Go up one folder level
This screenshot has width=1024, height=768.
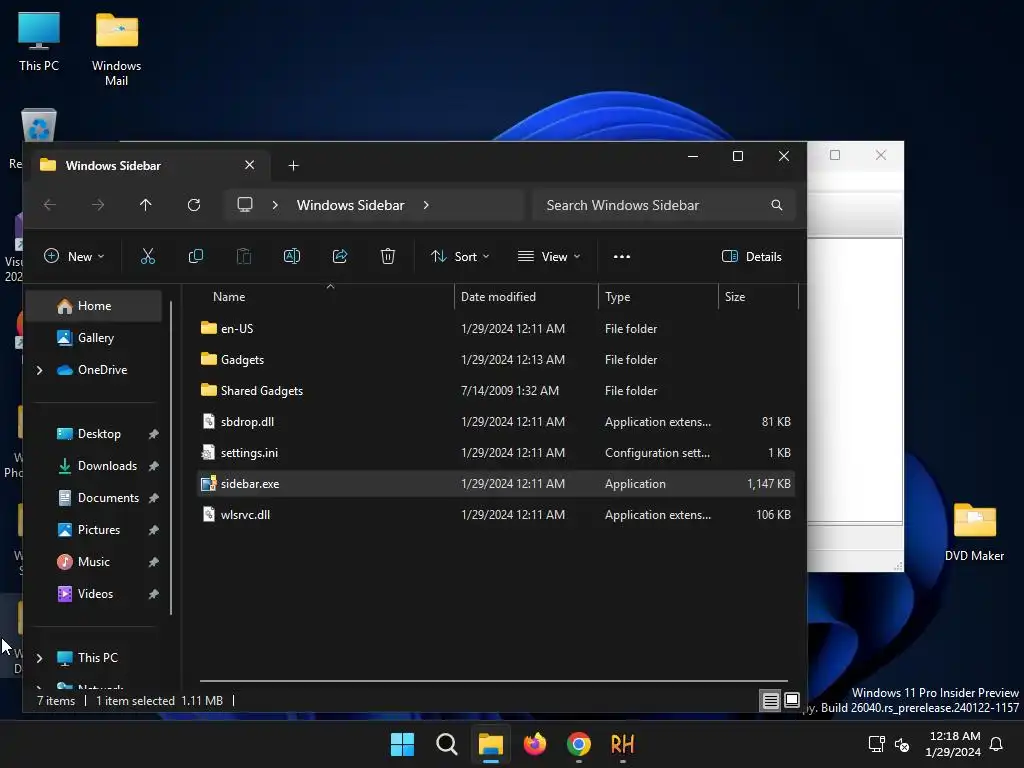click(146, 205)
